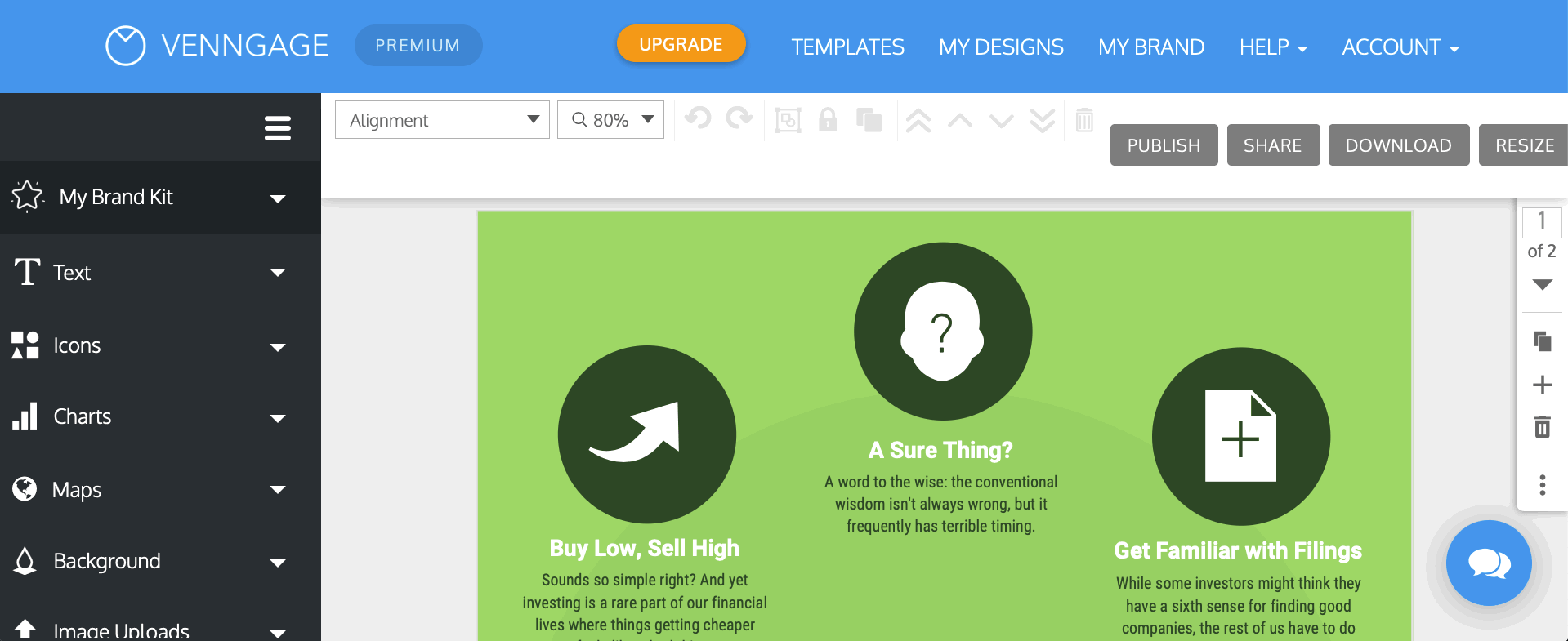
Task: Click the Venngage clock logo icon
Action: [125, 46]
